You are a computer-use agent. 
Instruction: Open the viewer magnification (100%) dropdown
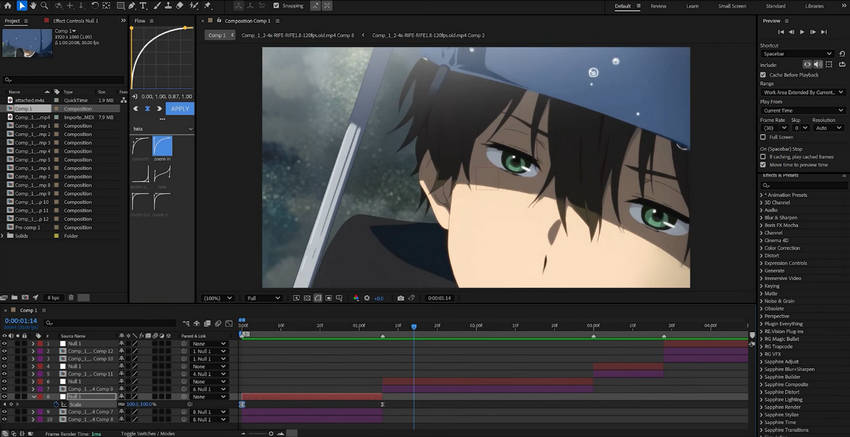[218, 298]
